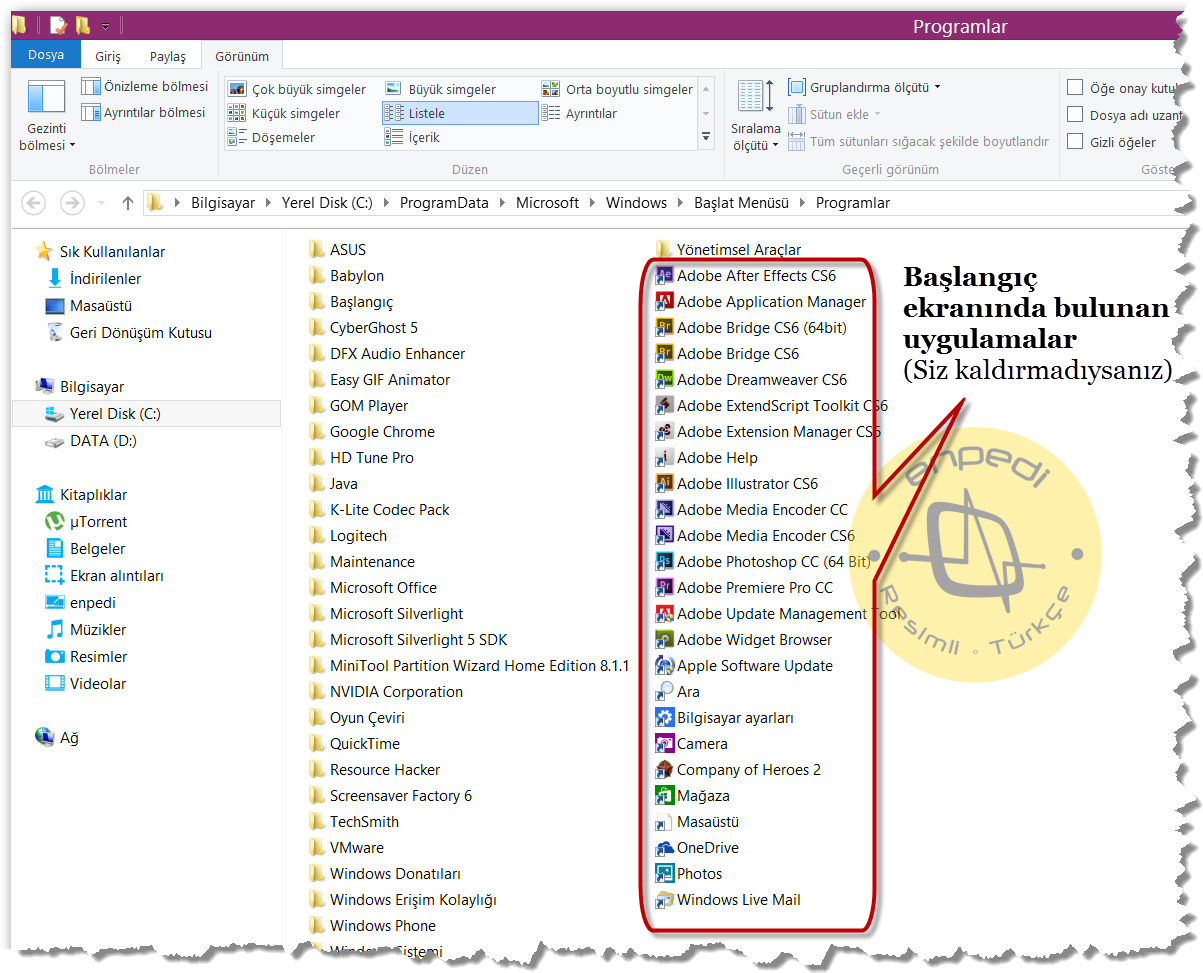The height and width of the screenshot is (973, 1203).
Task: Open Masaüstü in Sık Kullanılanlar
Action: coord(89,306)
